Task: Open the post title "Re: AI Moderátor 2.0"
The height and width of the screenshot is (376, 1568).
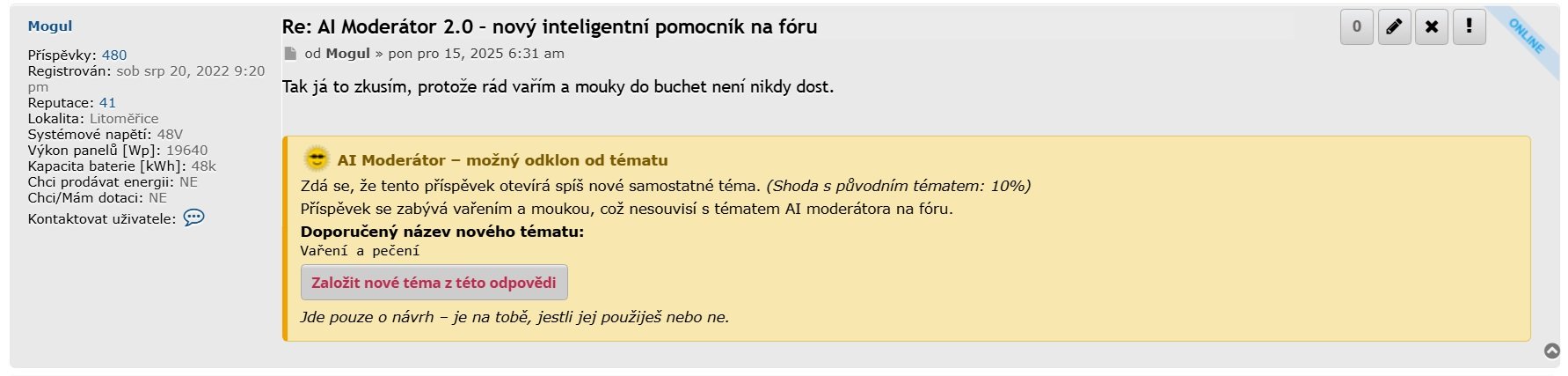Action: 549,26
